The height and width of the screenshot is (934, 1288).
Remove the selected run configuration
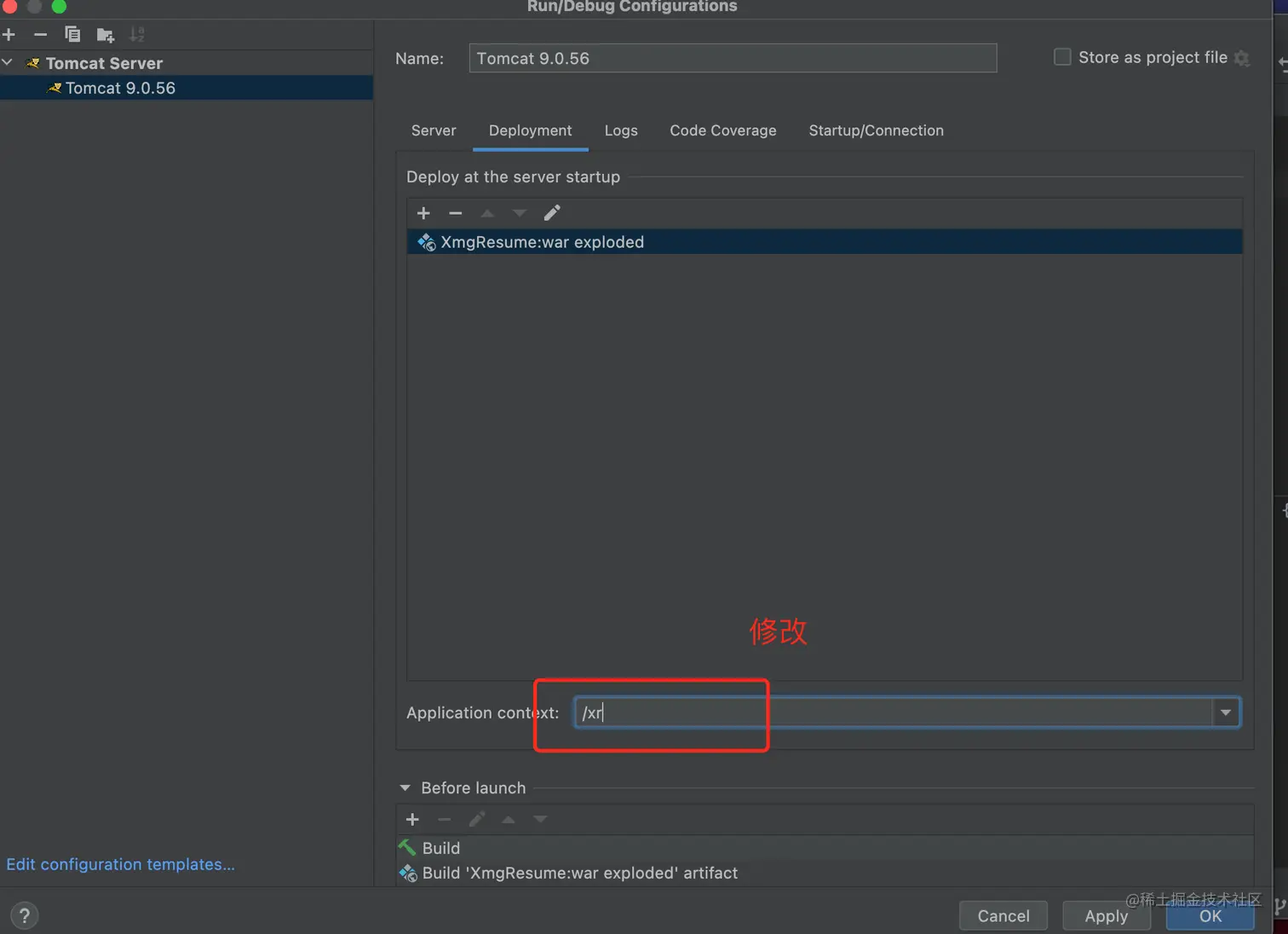pyautogui.click(x=40, y=35)
